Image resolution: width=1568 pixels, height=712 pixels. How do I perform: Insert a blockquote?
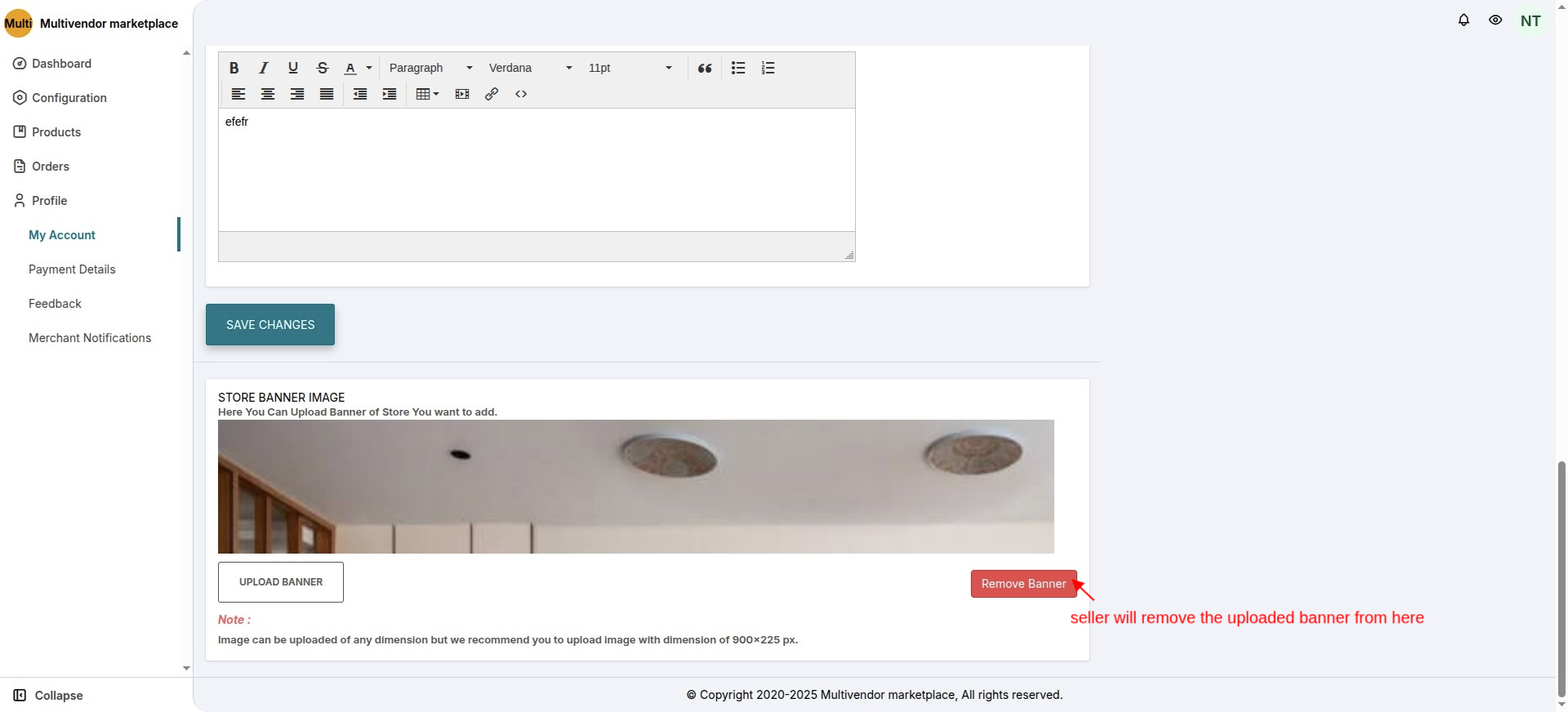click(x=705, y=68)
